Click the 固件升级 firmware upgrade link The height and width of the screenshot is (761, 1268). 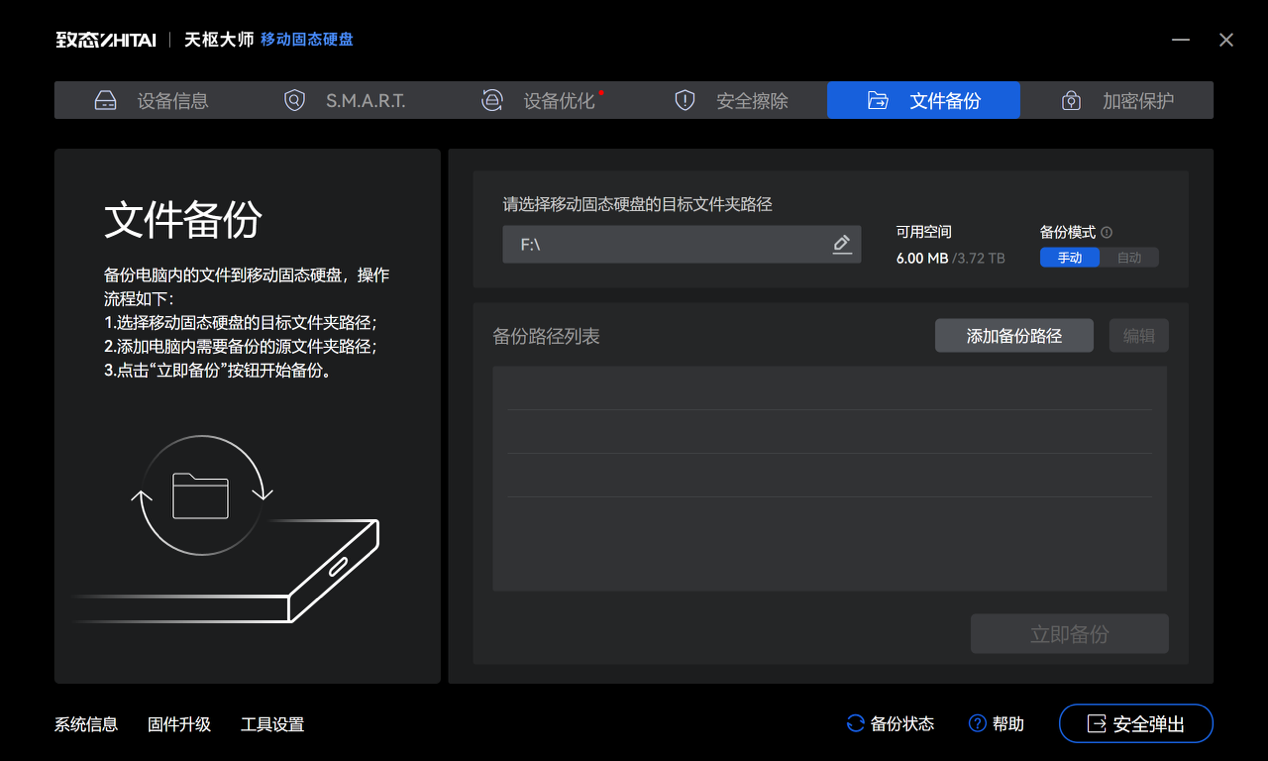coord(179,724)
